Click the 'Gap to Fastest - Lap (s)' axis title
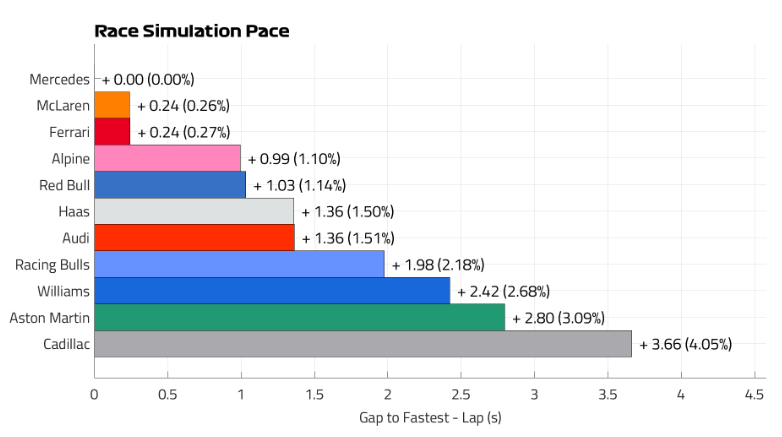The width and height of the screenshot is (782, 437). tap(430, 417)
